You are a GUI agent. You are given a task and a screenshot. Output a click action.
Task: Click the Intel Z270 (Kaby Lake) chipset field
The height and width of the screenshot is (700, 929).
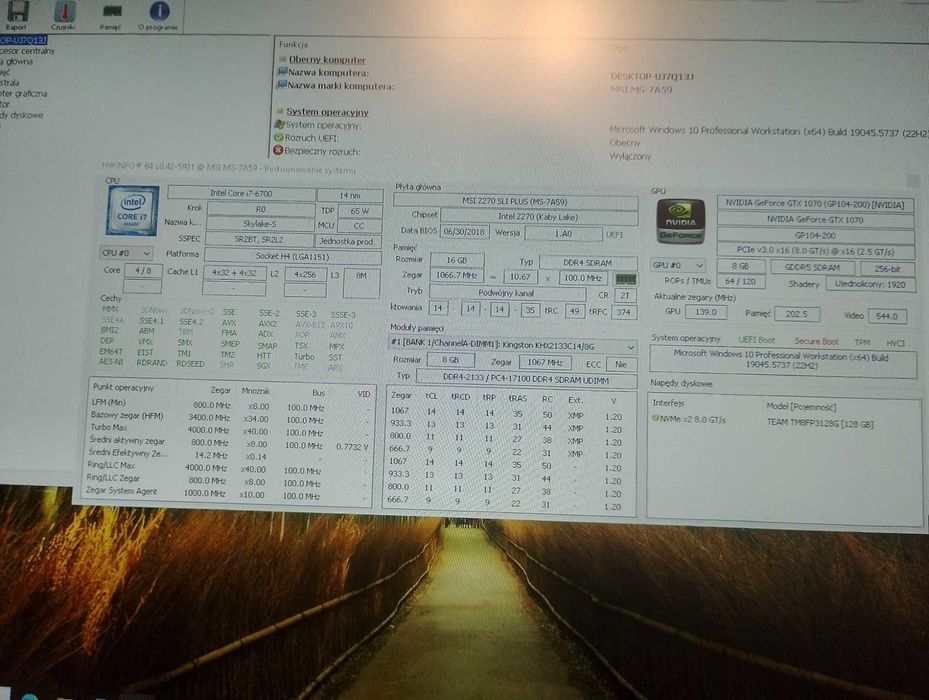coord(538,217)
